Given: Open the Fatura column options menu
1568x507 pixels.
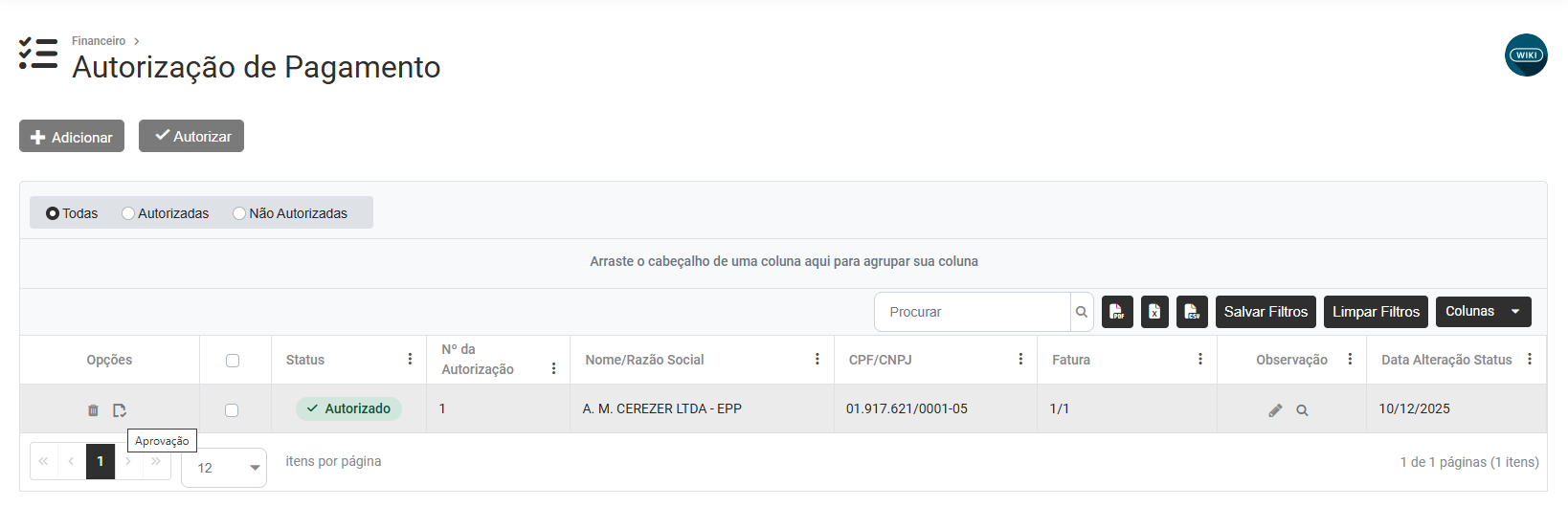Looking at the screenshot, I should [1199, 360].
